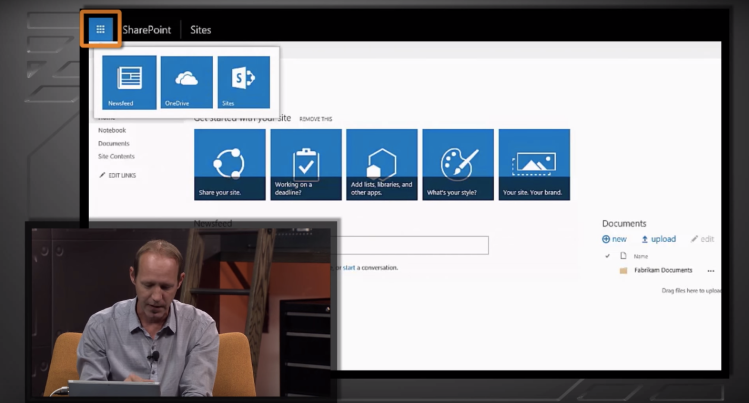Image resolution: width=749 pixels, height=403 pixels.
Task: Open the Share your site tile
Action: click(x=230, y=164)
